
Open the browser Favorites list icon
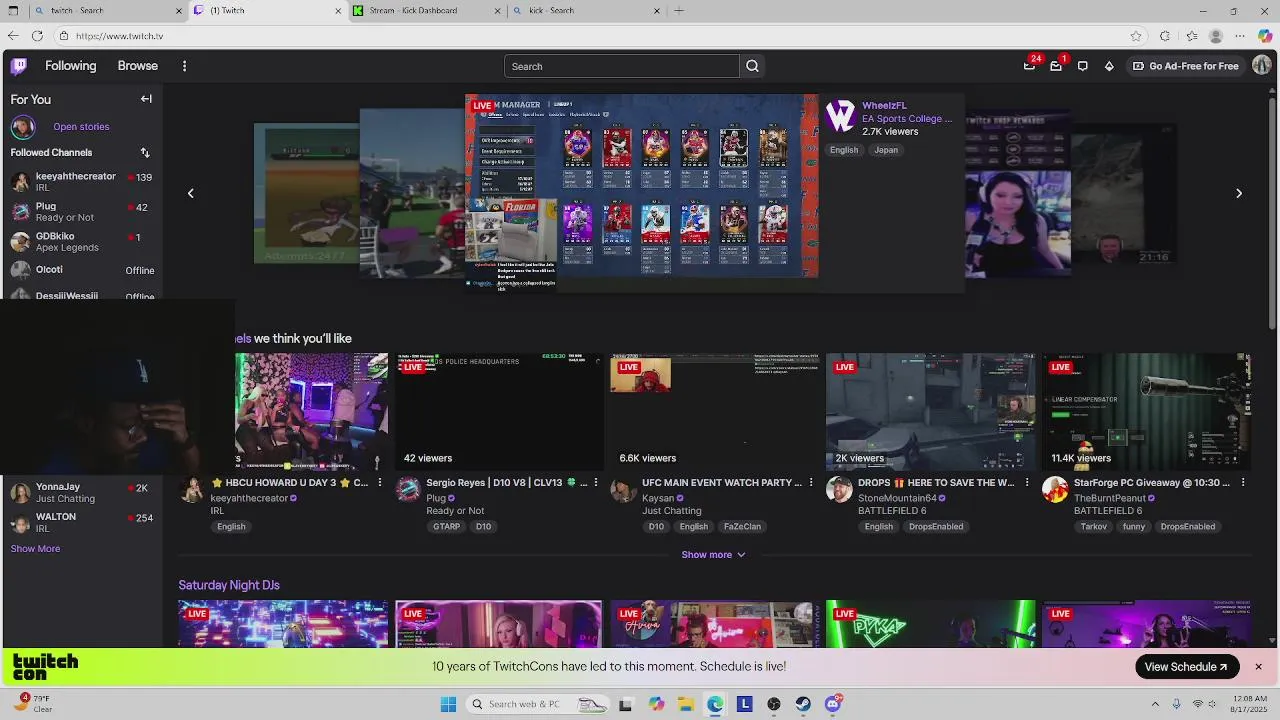(1192, 36)
